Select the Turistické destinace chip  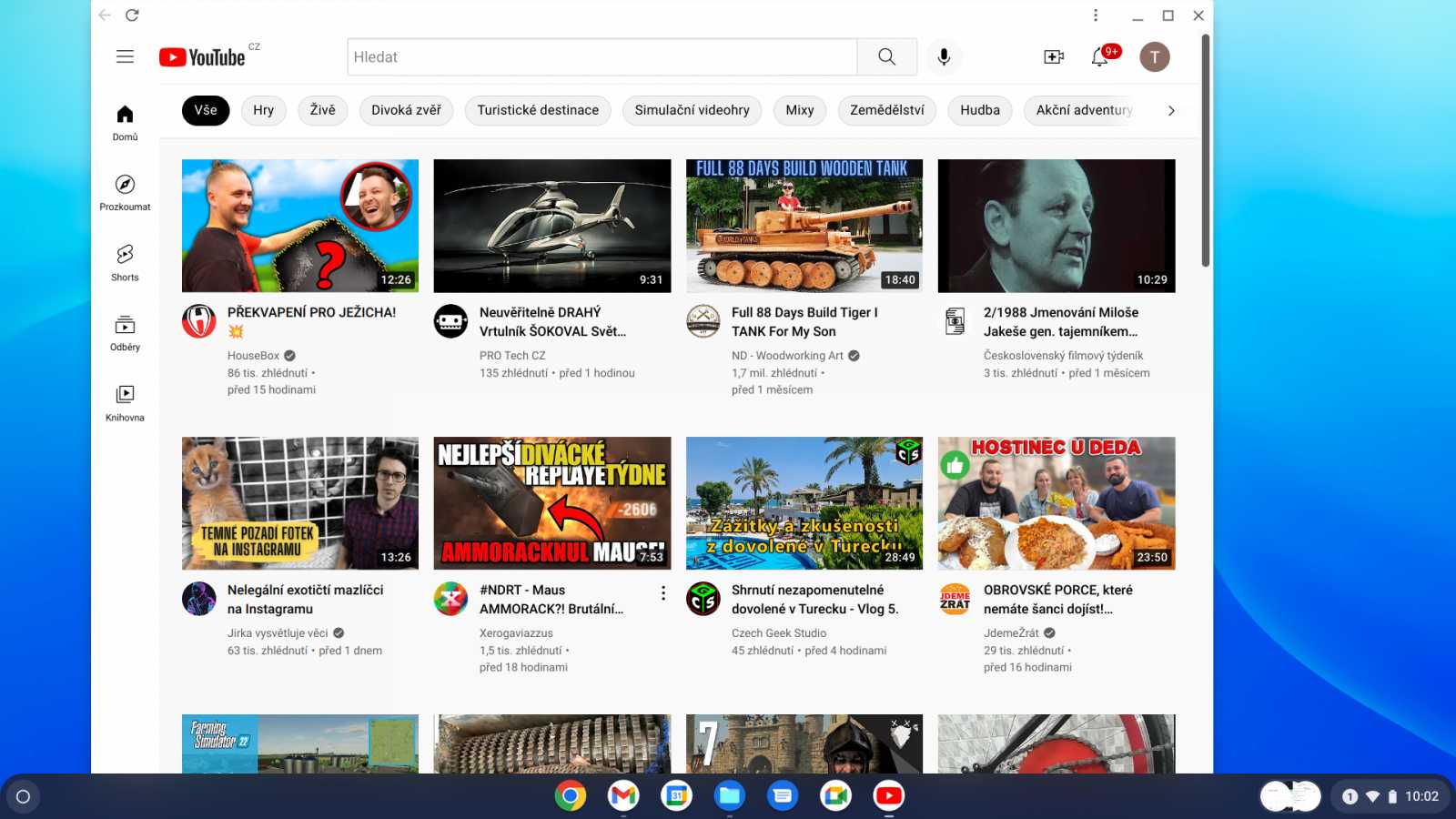point(538,110)
